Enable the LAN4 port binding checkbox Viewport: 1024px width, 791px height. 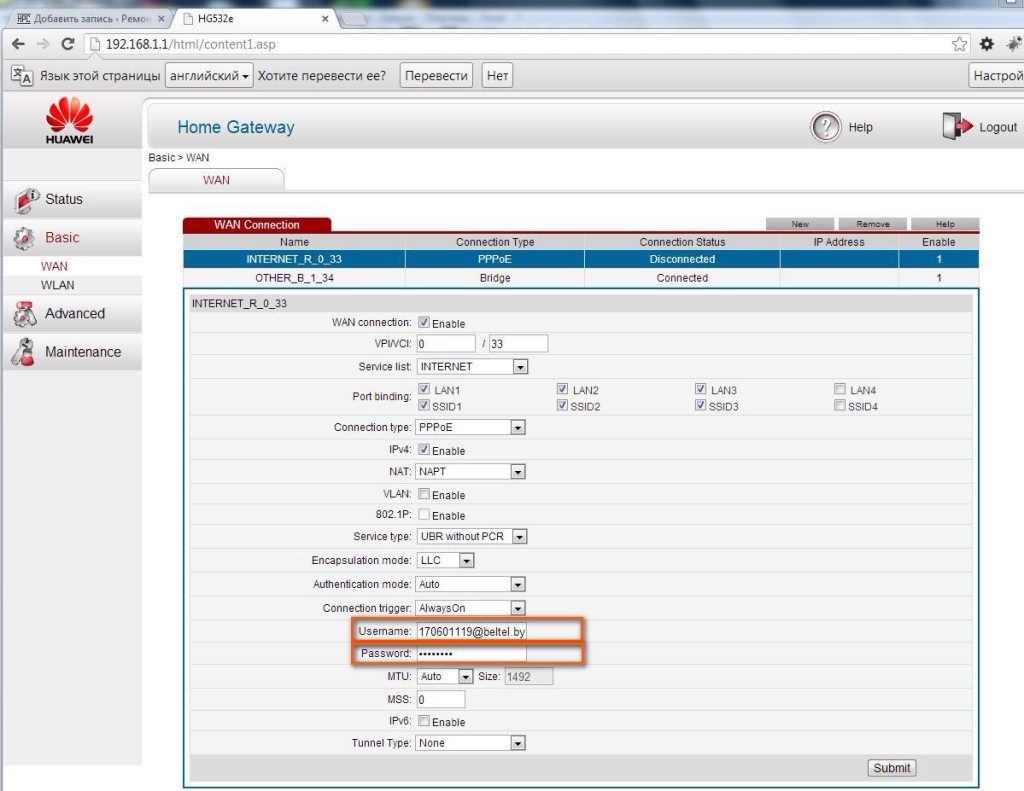click(x=840, y=389)
